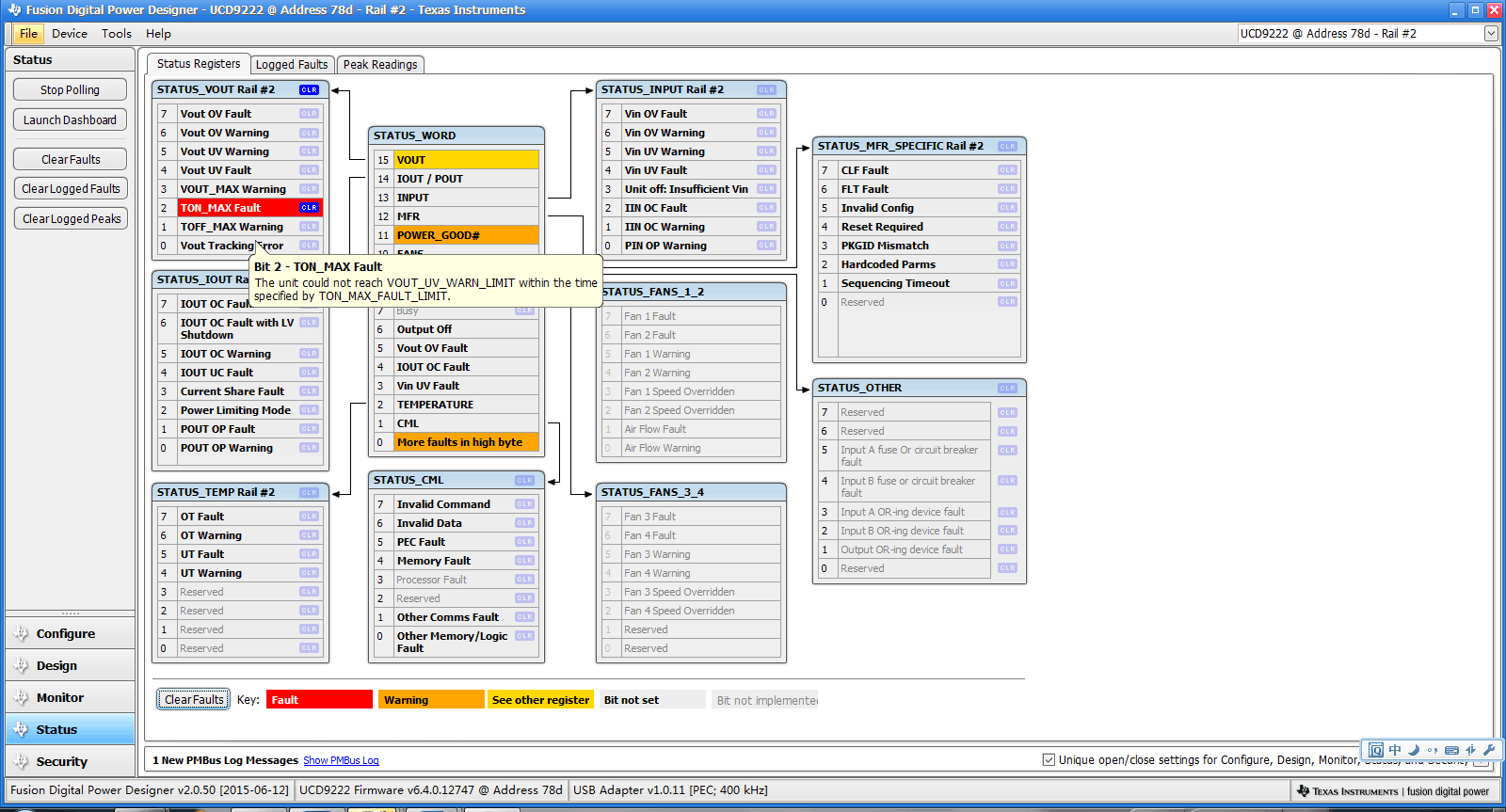This screenshot has height=812, width=1506.
Task: Click the USB Adapter v1.0.11 status entry
Action: [670, 790]
